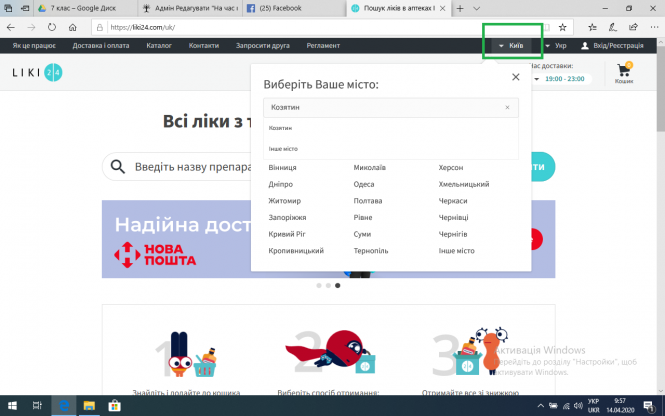The image size is (665, 416).
Task: Open the Доставка і оплата menu item
Action: pyautogui.click(x=102, y=46)
